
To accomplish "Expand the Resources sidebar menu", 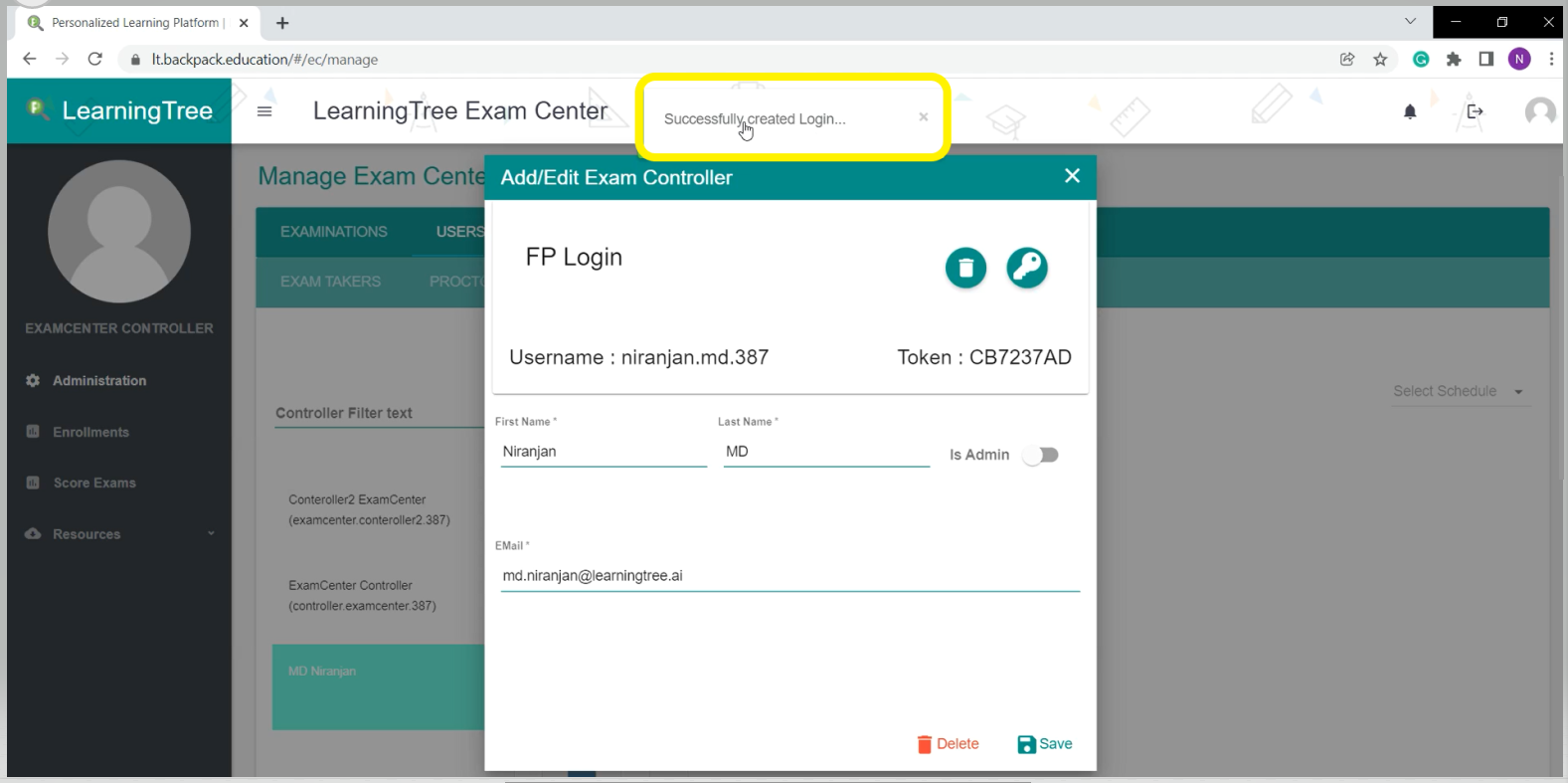I will coord(119,534).
